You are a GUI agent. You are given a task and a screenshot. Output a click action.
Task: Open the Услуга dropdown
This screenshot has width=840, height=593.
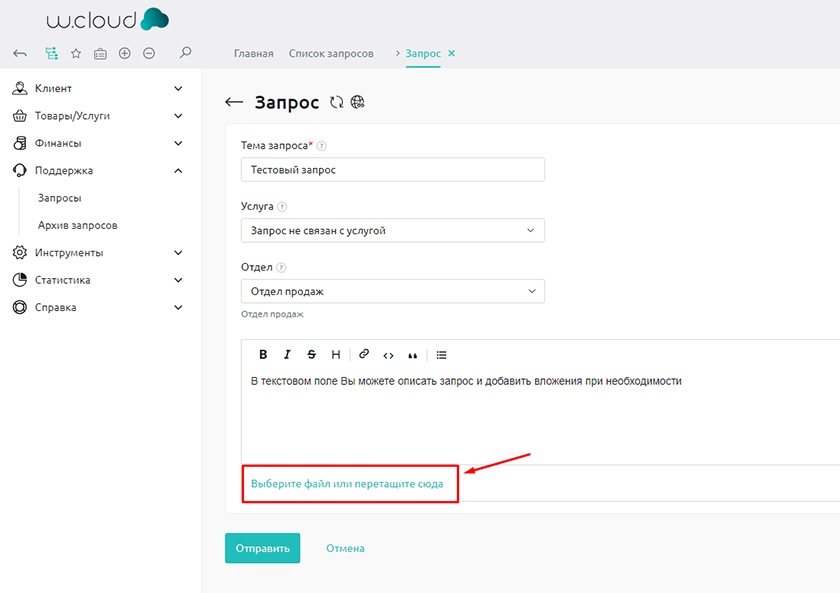[392, 230]
